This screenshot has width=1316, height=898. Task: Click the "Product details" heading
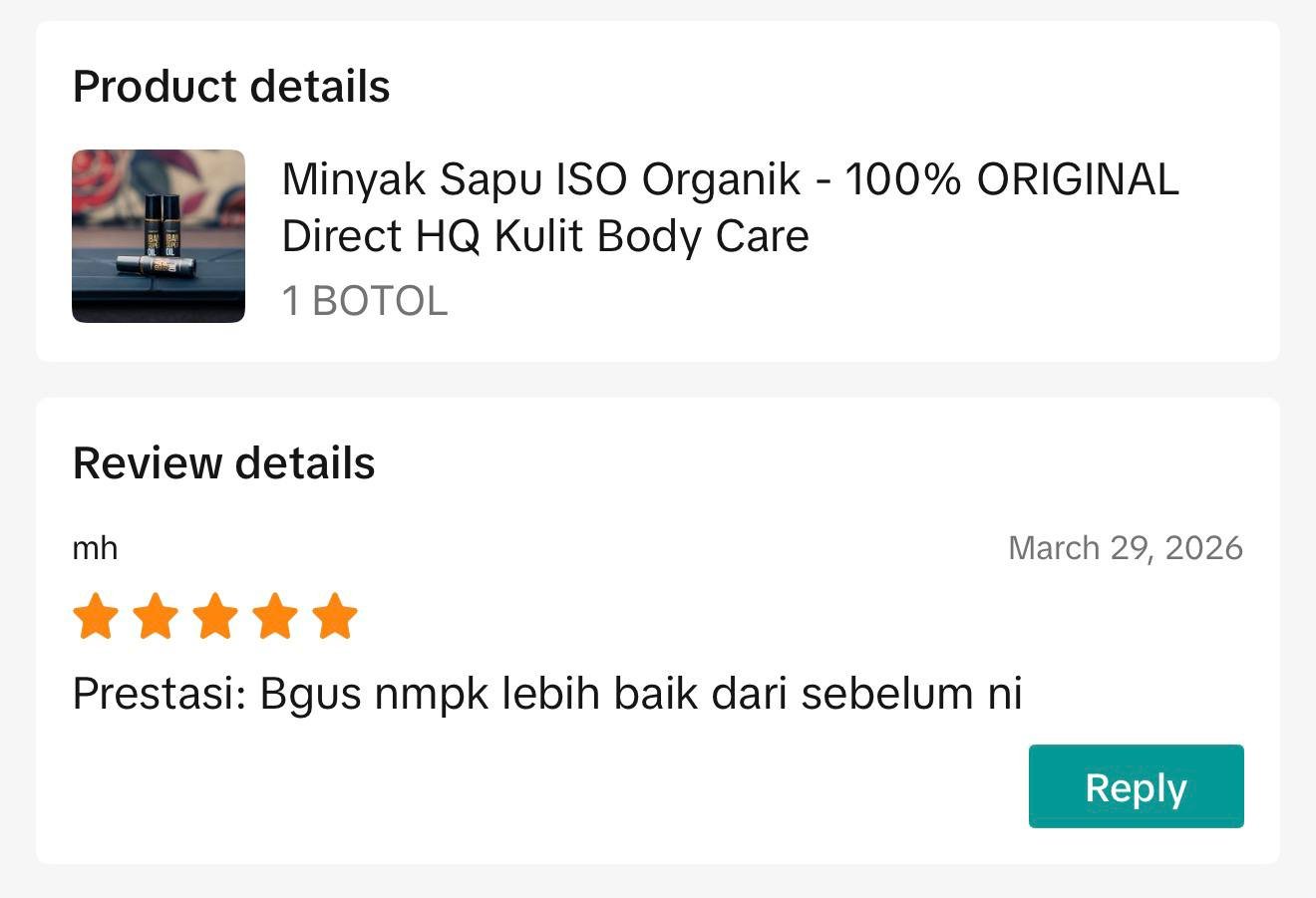pos(231,87)
